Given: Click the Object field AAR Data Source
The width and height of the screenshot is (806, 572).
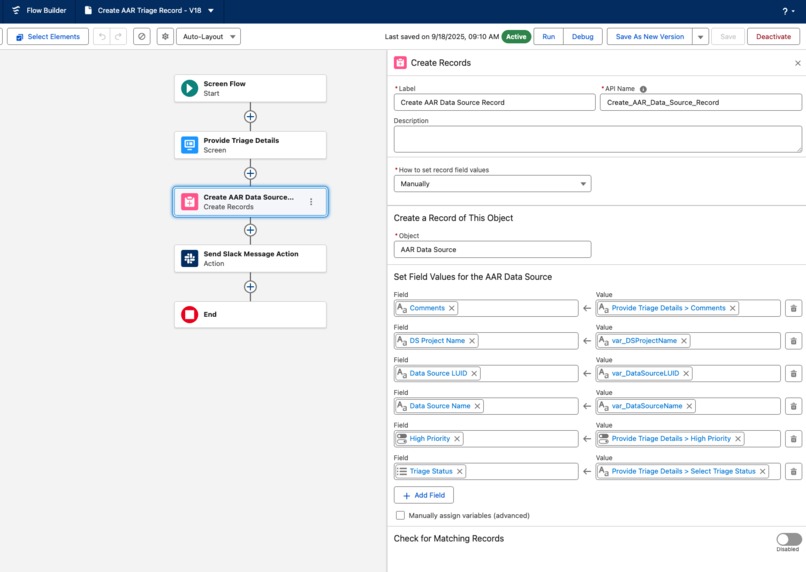Looking at the screenshot, I should (492, 249).
